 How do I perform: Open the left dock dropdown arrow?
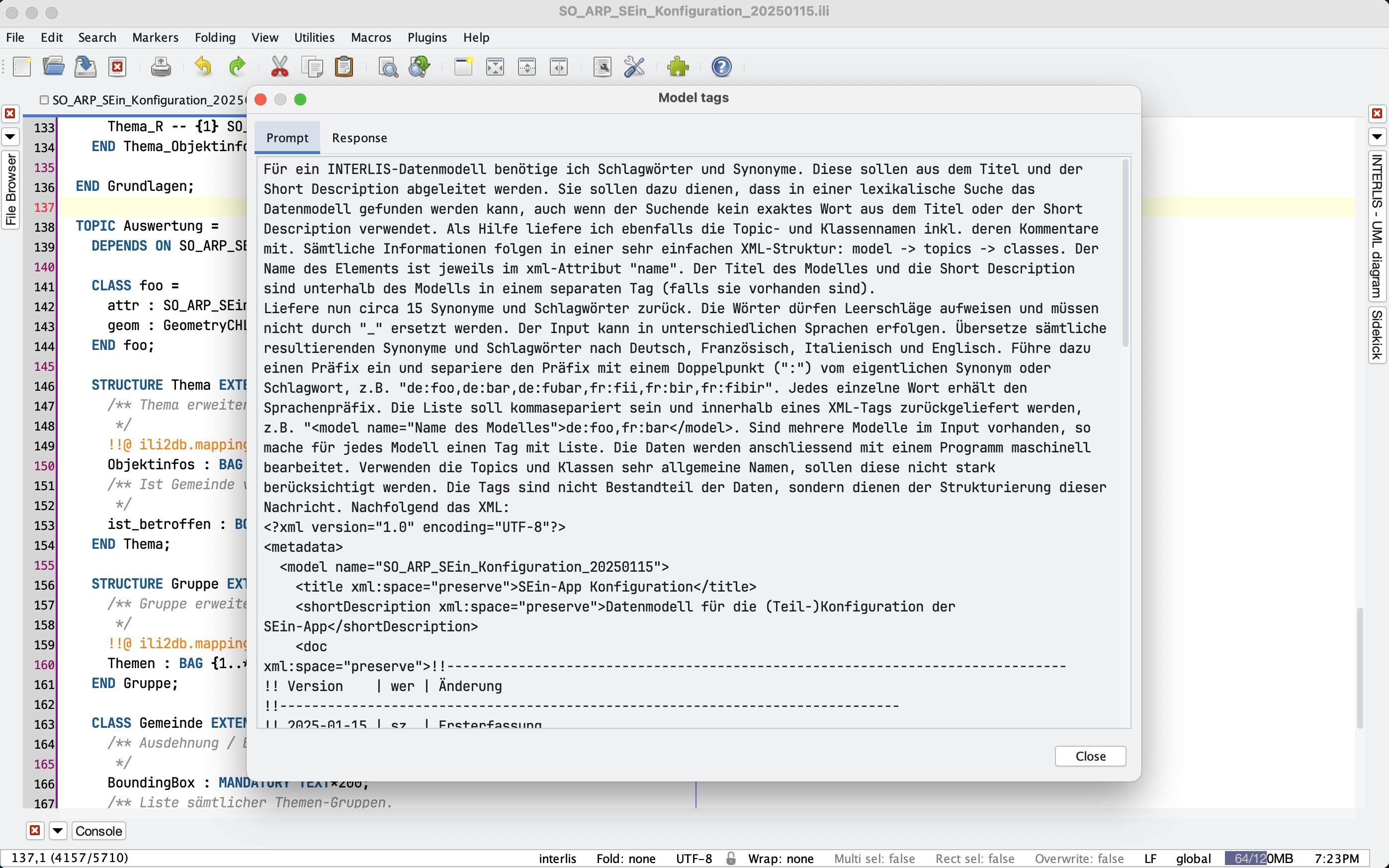pyautogui.click(x=10, y=137)
